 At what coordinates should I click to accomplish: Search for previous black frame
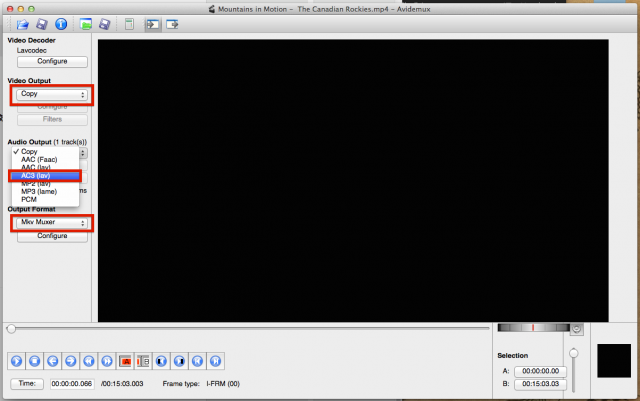tap(161, 361)
